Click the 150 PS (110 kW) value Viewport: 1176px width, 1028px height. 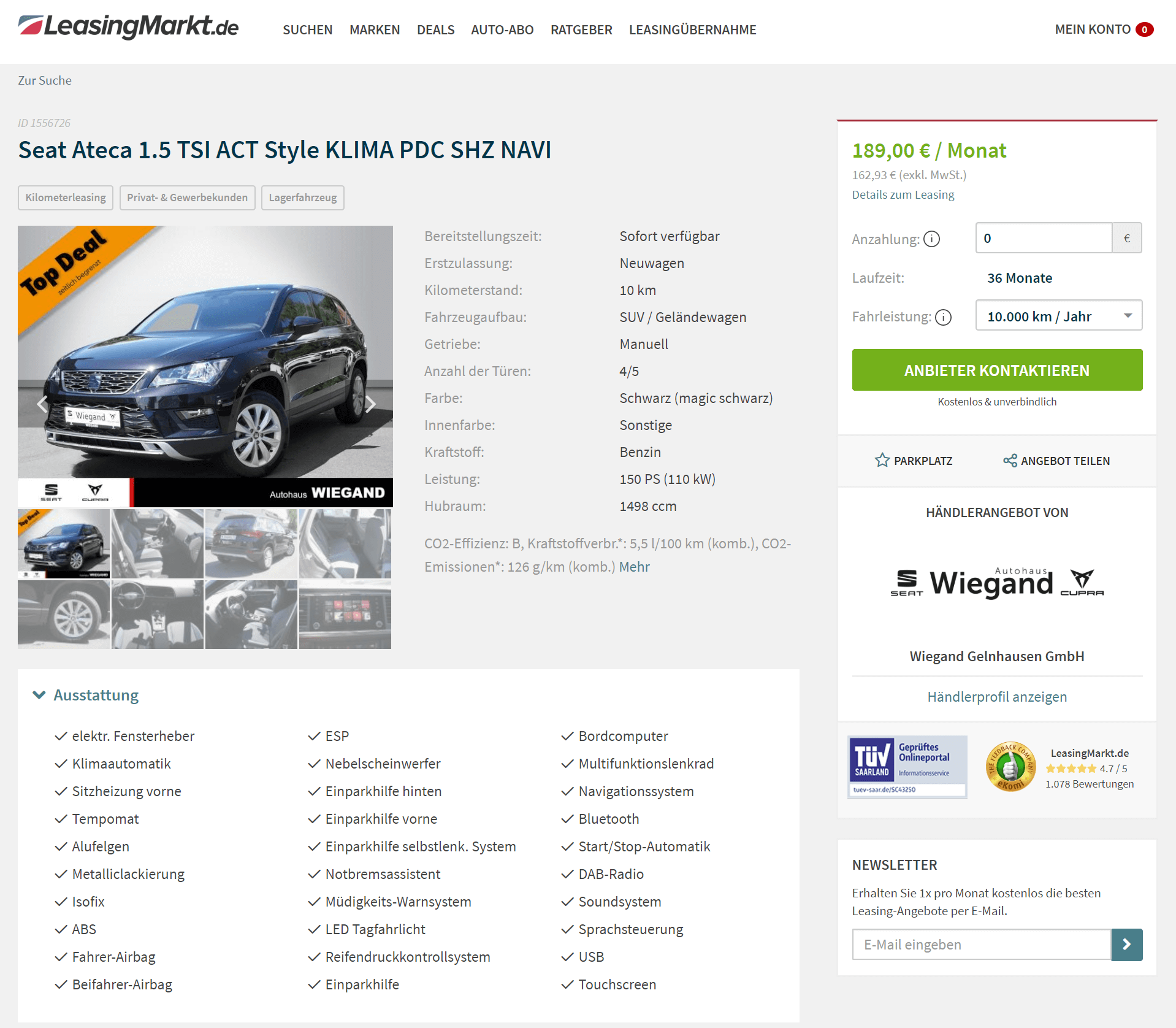[668, 479]
